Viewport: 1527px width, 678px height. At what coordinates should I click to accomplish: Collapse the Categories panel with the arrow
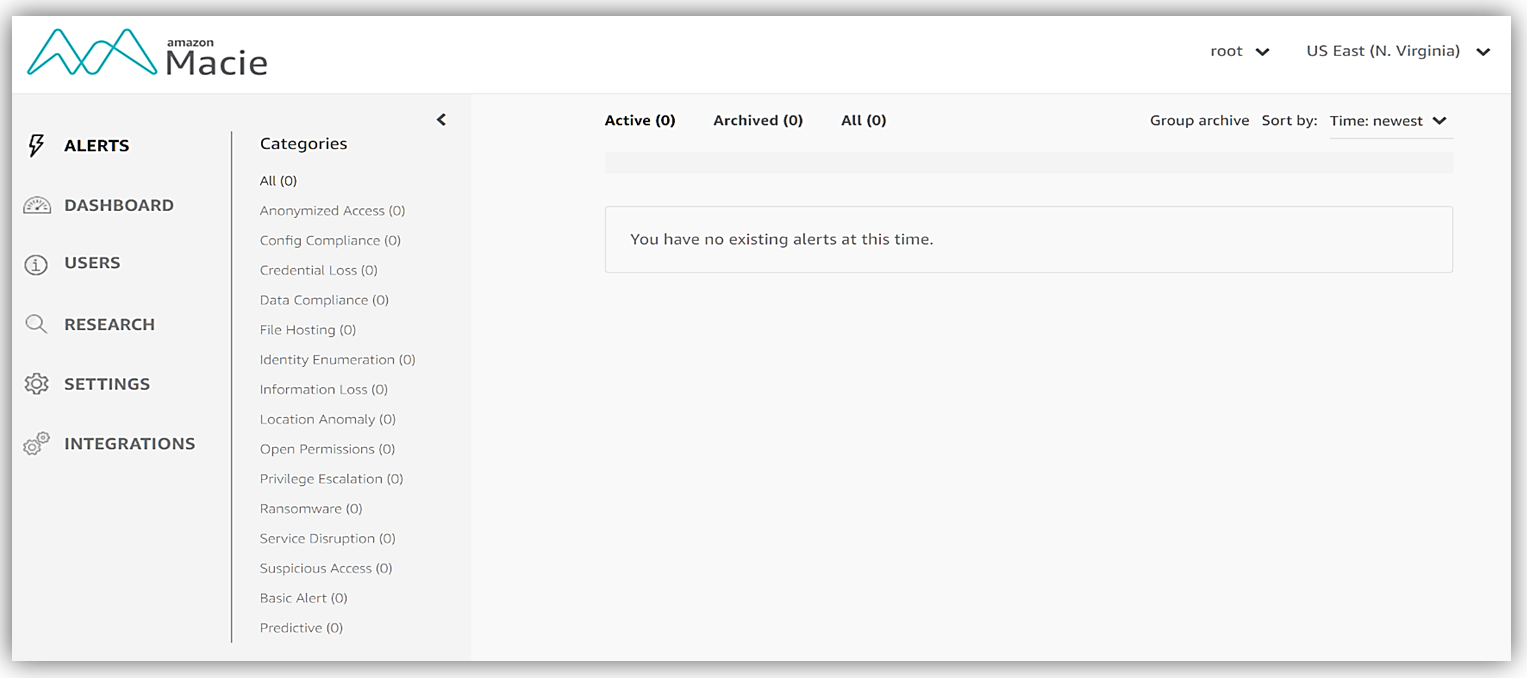441,120
